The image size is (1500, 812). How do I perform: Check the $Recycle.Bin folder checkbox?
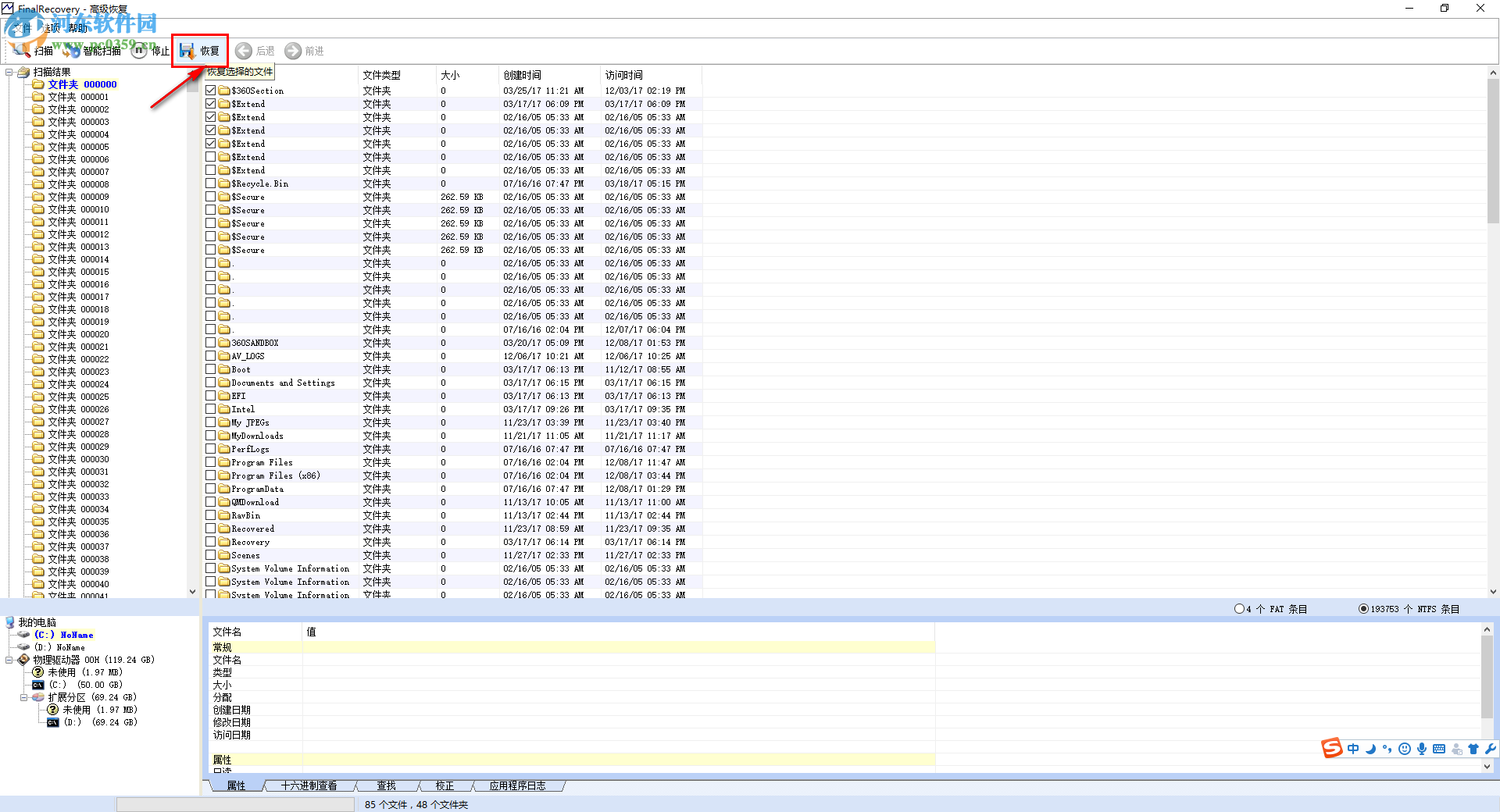coord(210,183)
